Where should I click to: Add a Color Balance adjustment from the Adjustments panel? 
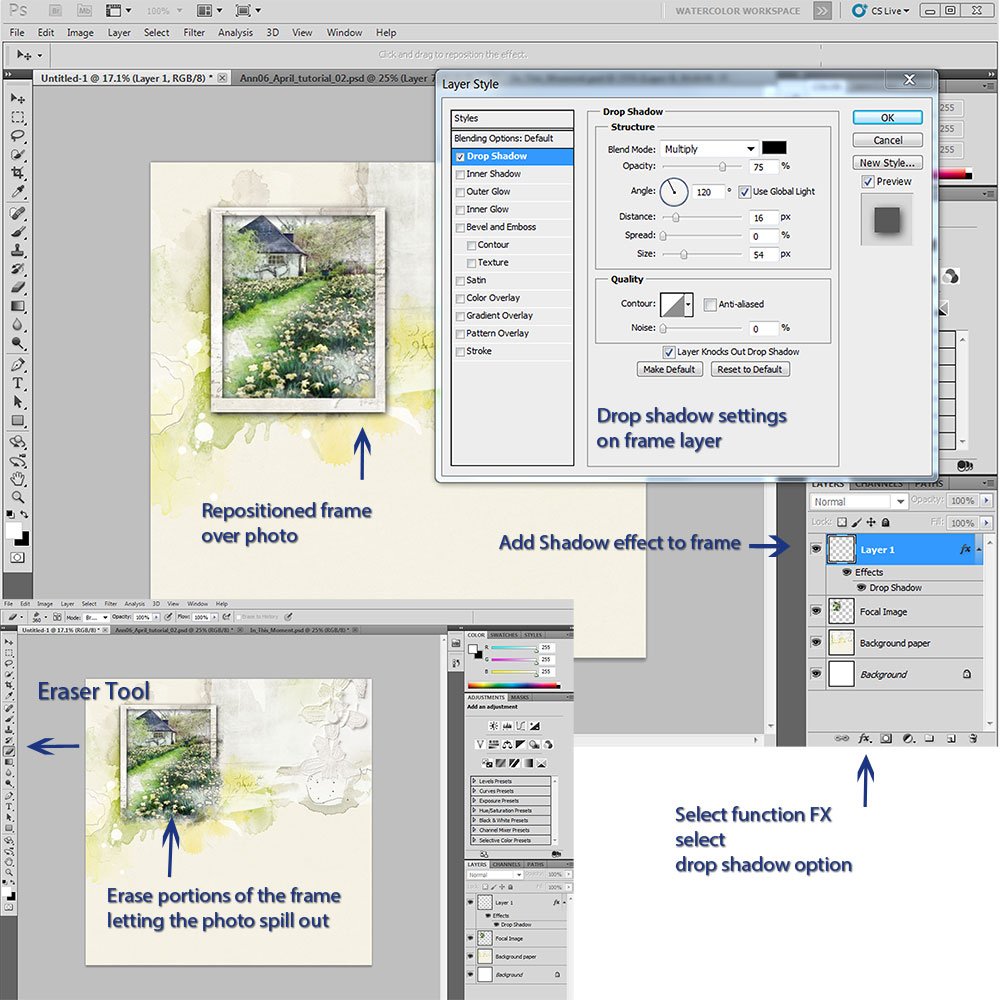[507, 744]
